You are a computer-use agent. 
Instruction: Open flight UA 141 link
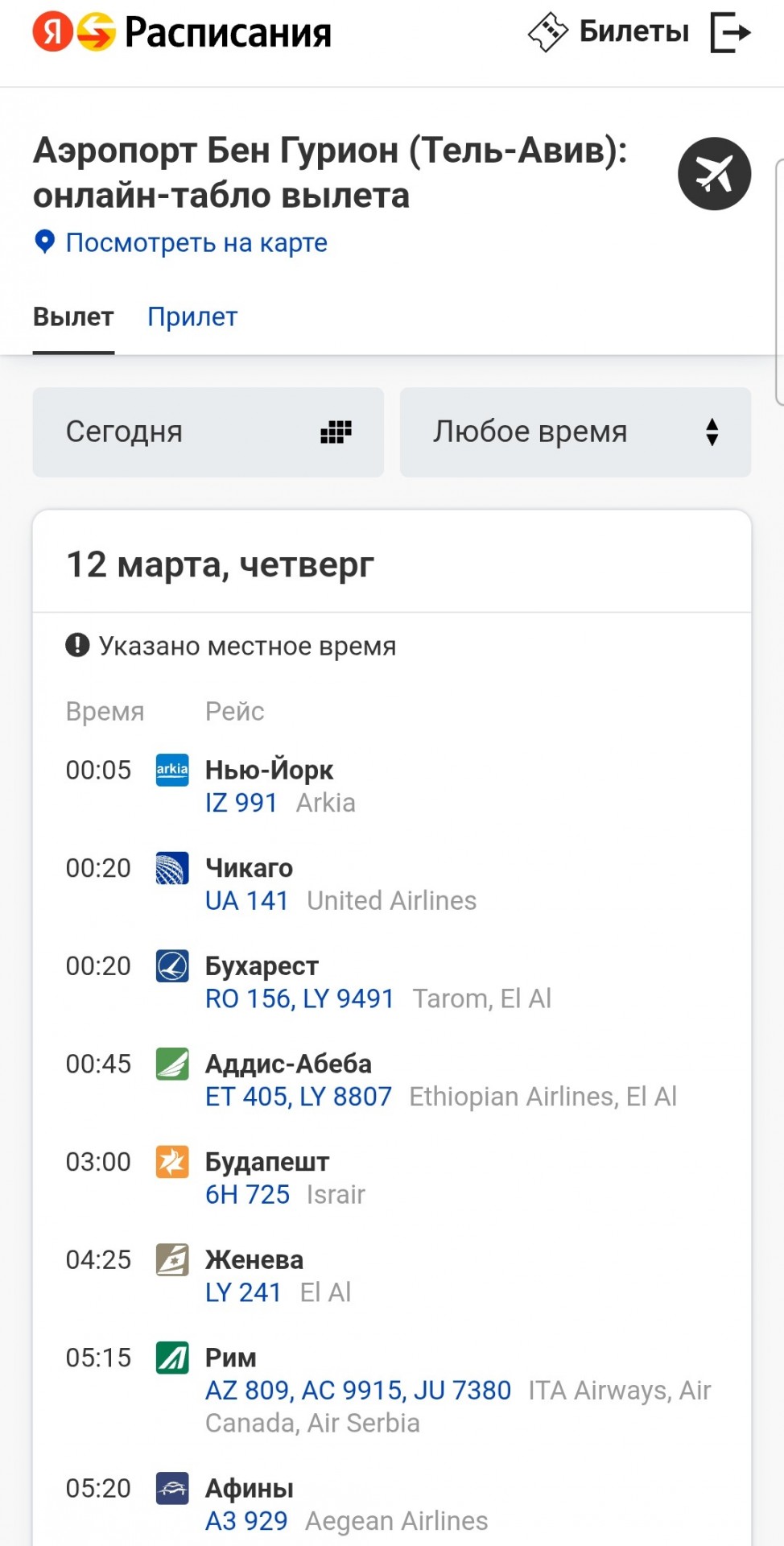click(247, 900)
